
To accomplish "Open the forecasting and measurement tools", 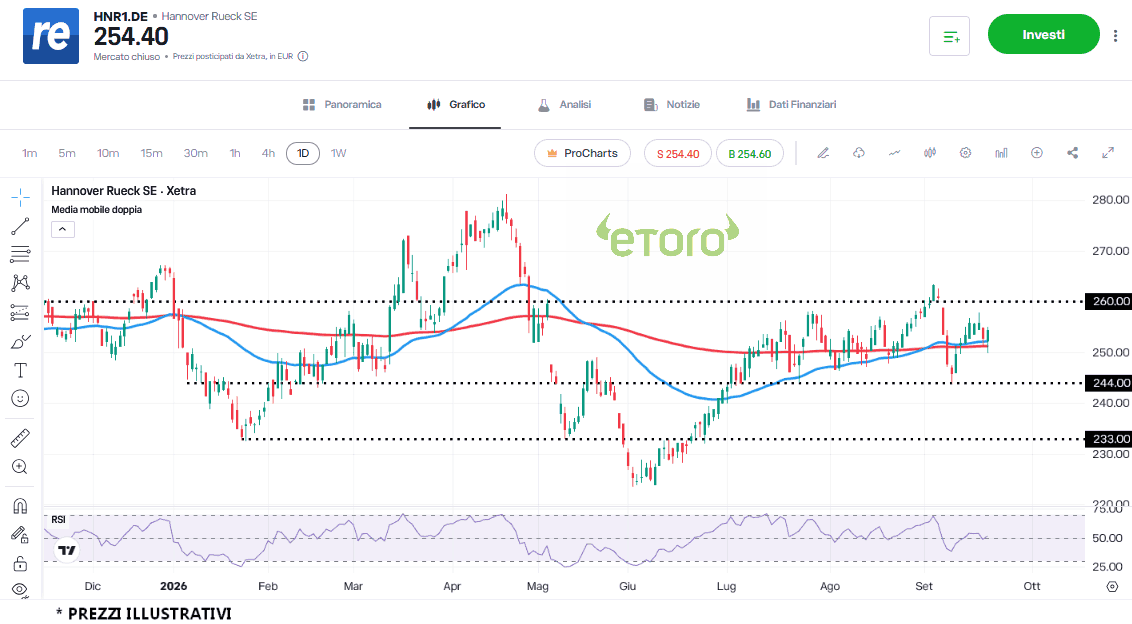I will [20, 312].
